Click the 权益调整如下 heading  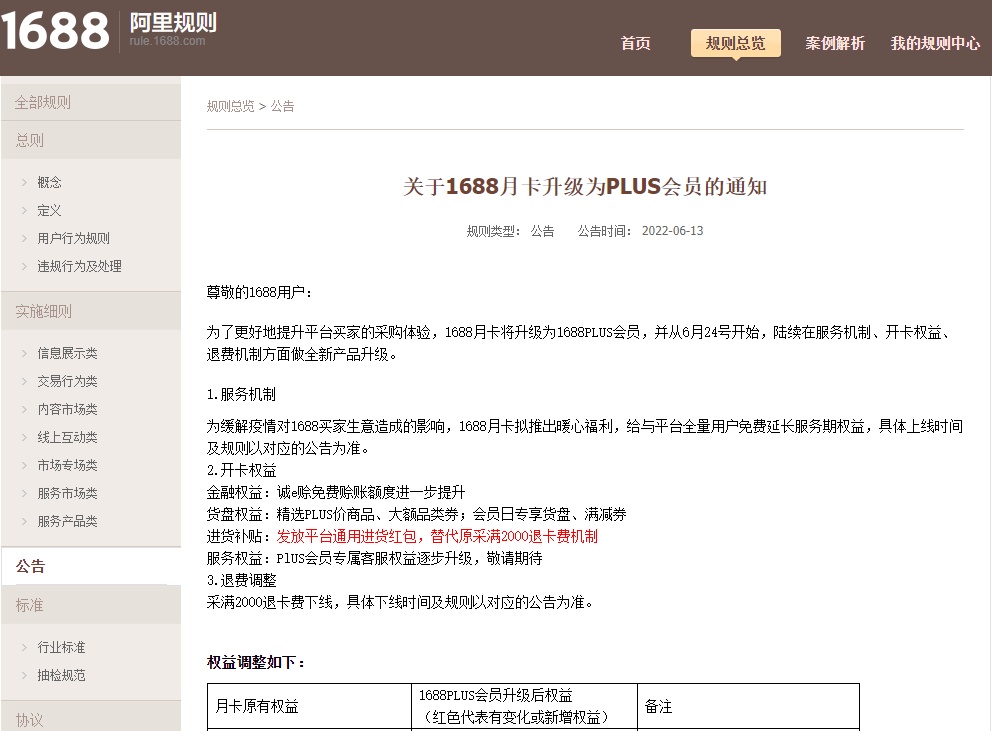[256, 662]
